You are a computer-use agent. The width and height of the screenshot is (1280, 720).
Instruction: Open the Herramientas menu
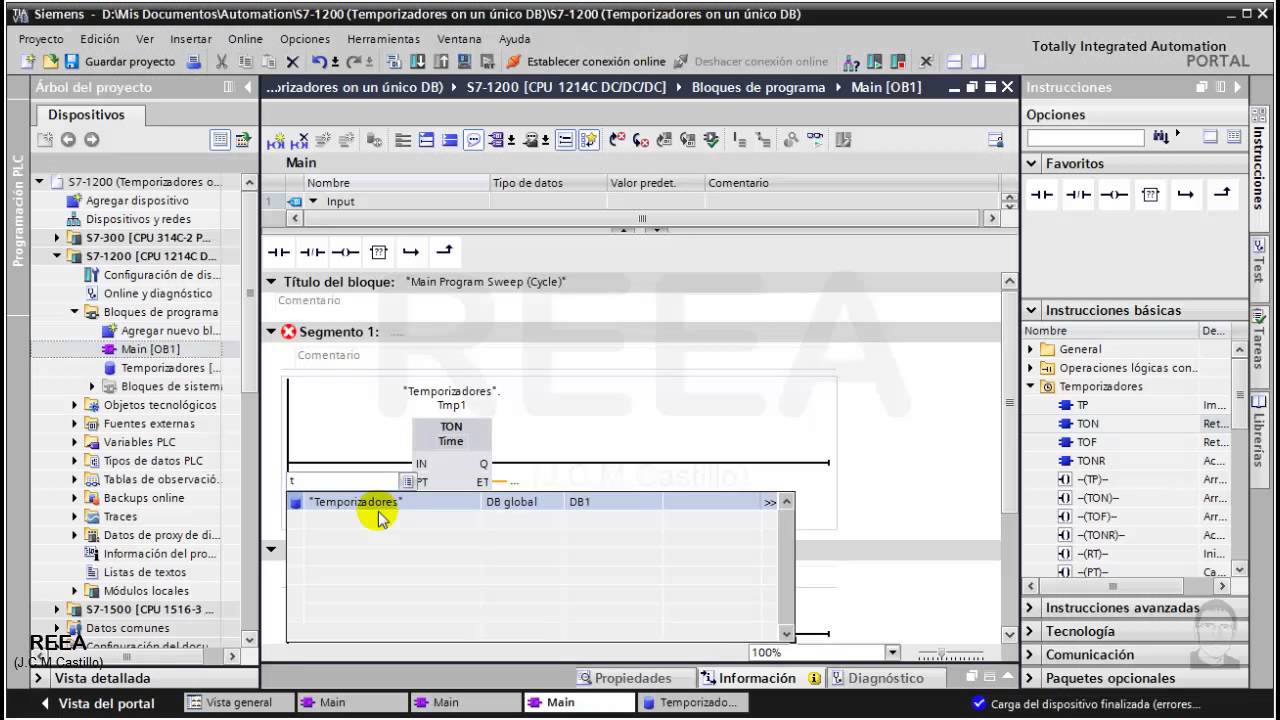click(383, 39)
